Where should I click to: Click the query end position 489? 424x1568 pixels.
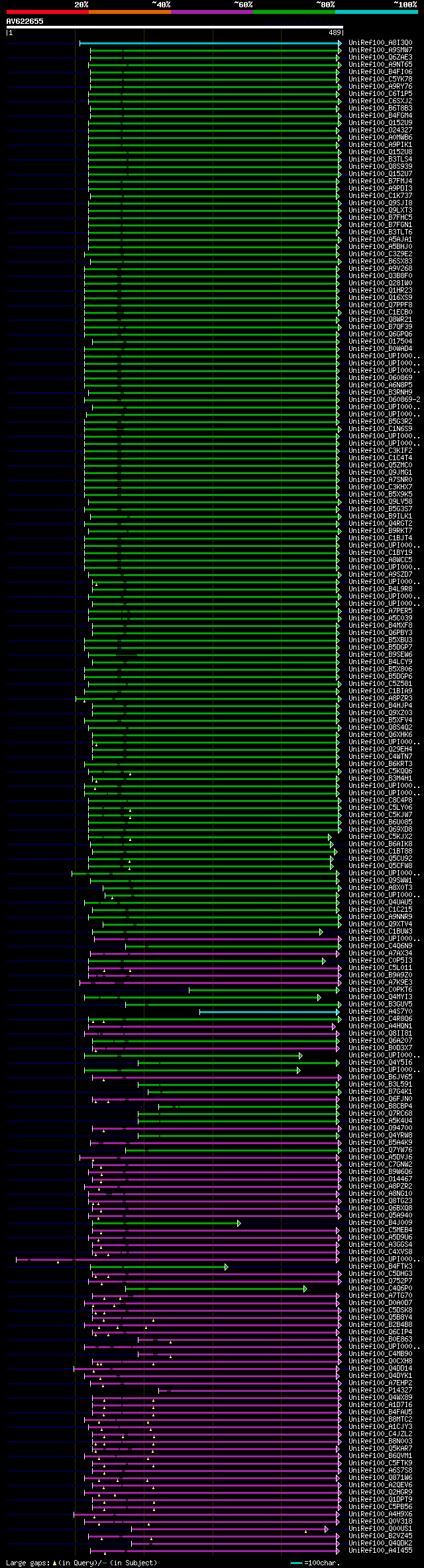coord(335,32)
